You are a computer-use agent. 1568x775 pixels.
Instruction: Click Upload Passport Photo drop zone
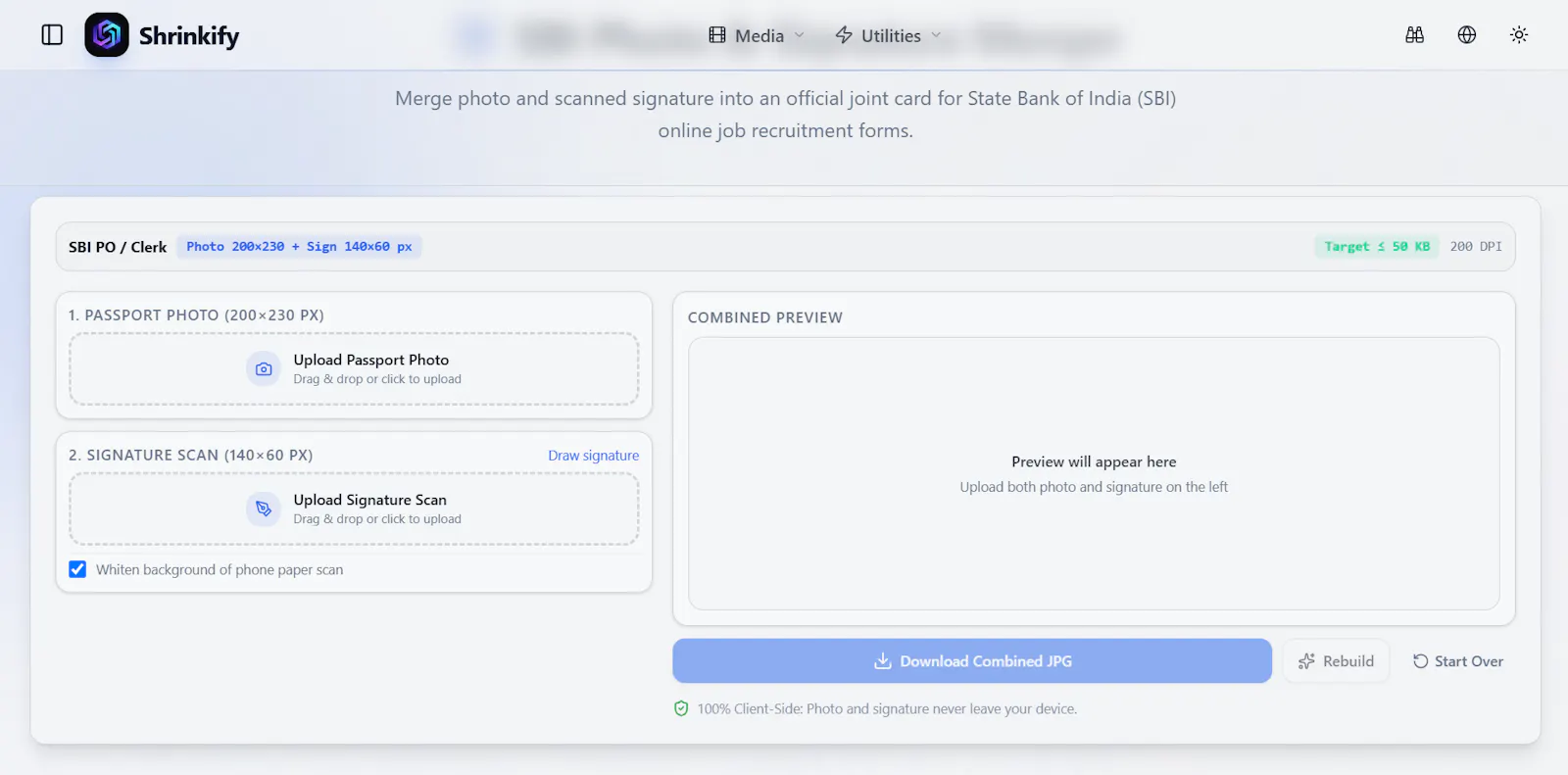click(354, 369)
